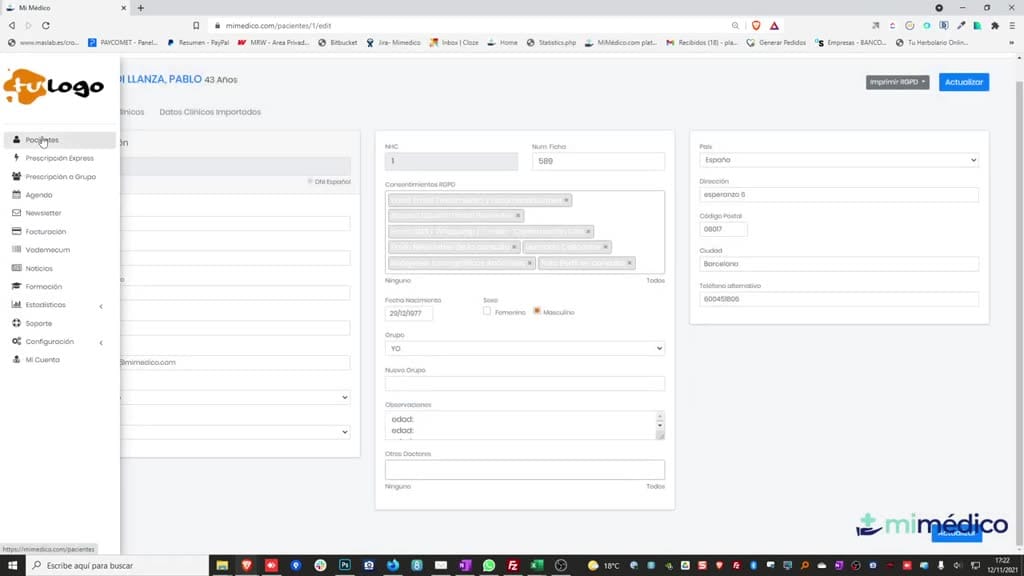The image size is (1024, 576).
Task: Open the País dropdown showing España
Action: (x=839, y=160)
